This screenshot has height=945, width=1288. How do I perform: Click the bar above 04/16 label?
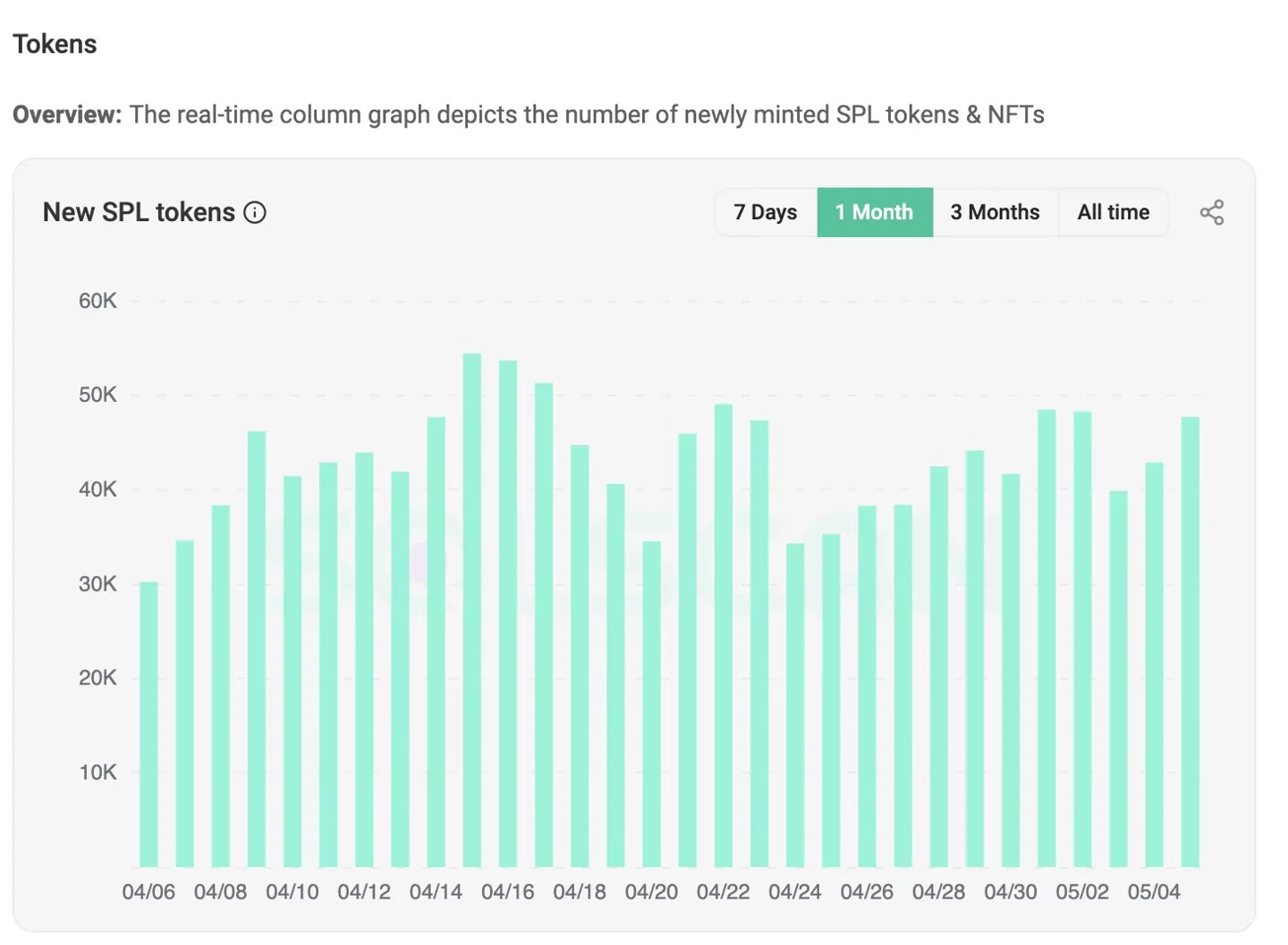pos(508,614)
